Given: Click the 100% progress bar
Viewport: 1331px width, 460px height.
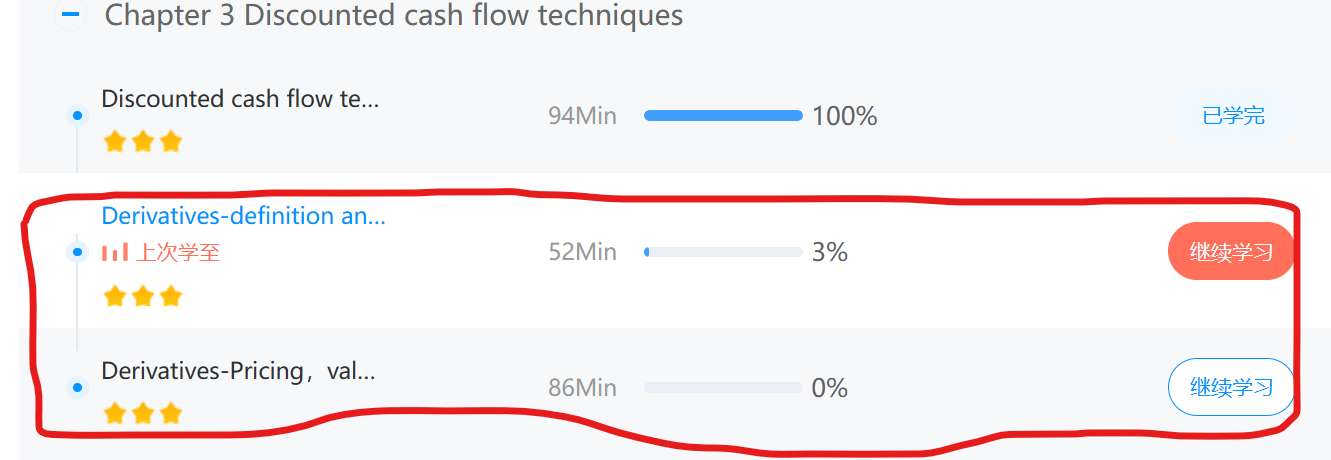Looking at the screenshot, I should point(723,116).
